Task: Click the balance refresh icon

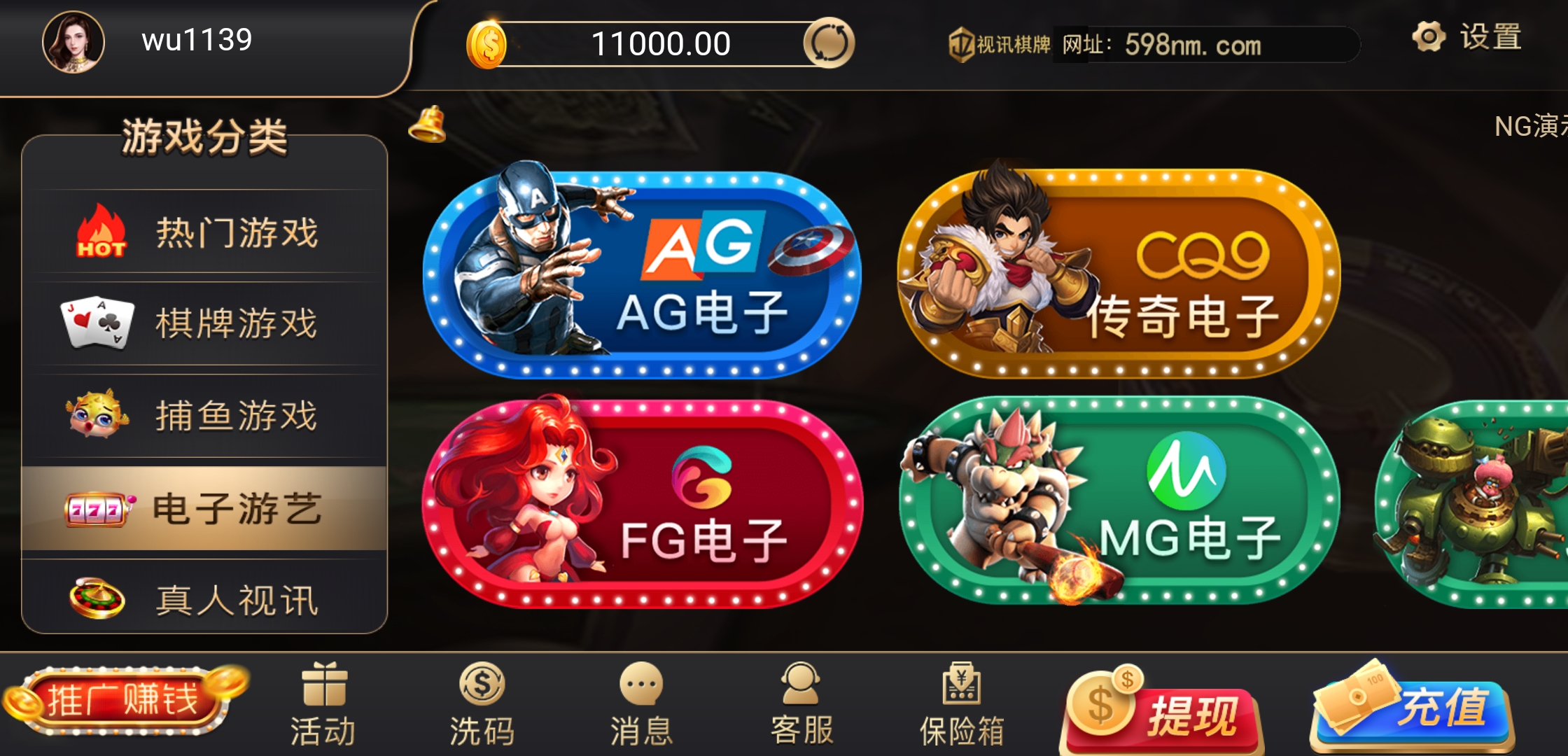Action: tap(829, 43)
